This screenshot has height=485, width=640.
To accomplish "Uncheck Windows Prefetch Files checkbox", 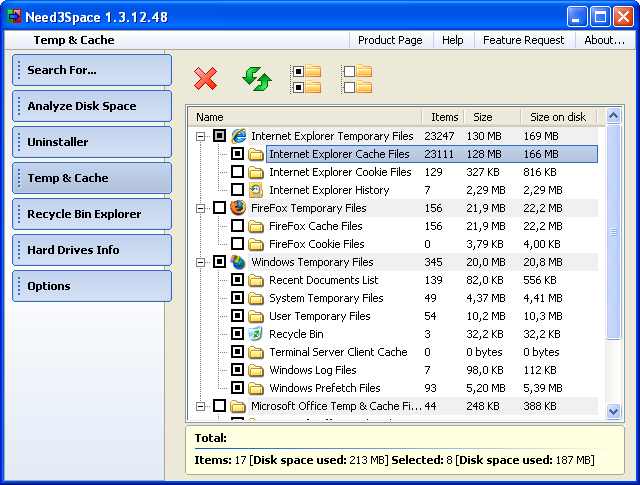I will 237,388.
